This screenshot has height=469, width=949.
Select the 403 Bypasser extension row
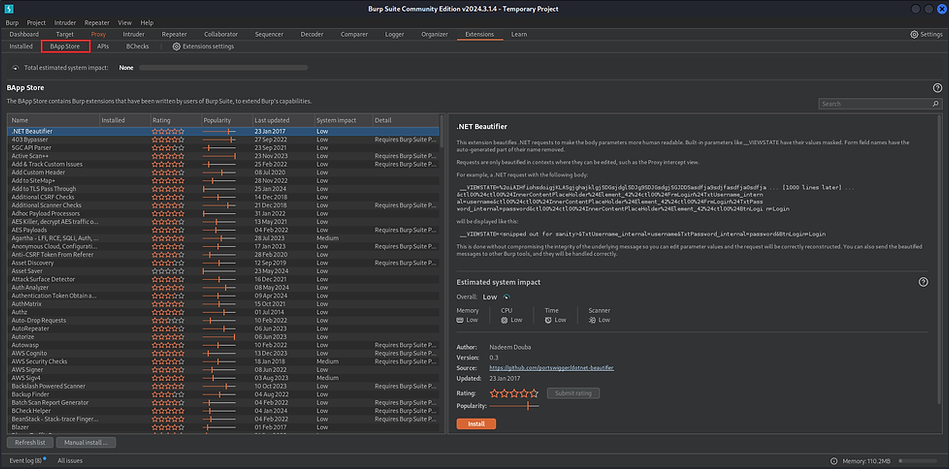coord(223,140)
